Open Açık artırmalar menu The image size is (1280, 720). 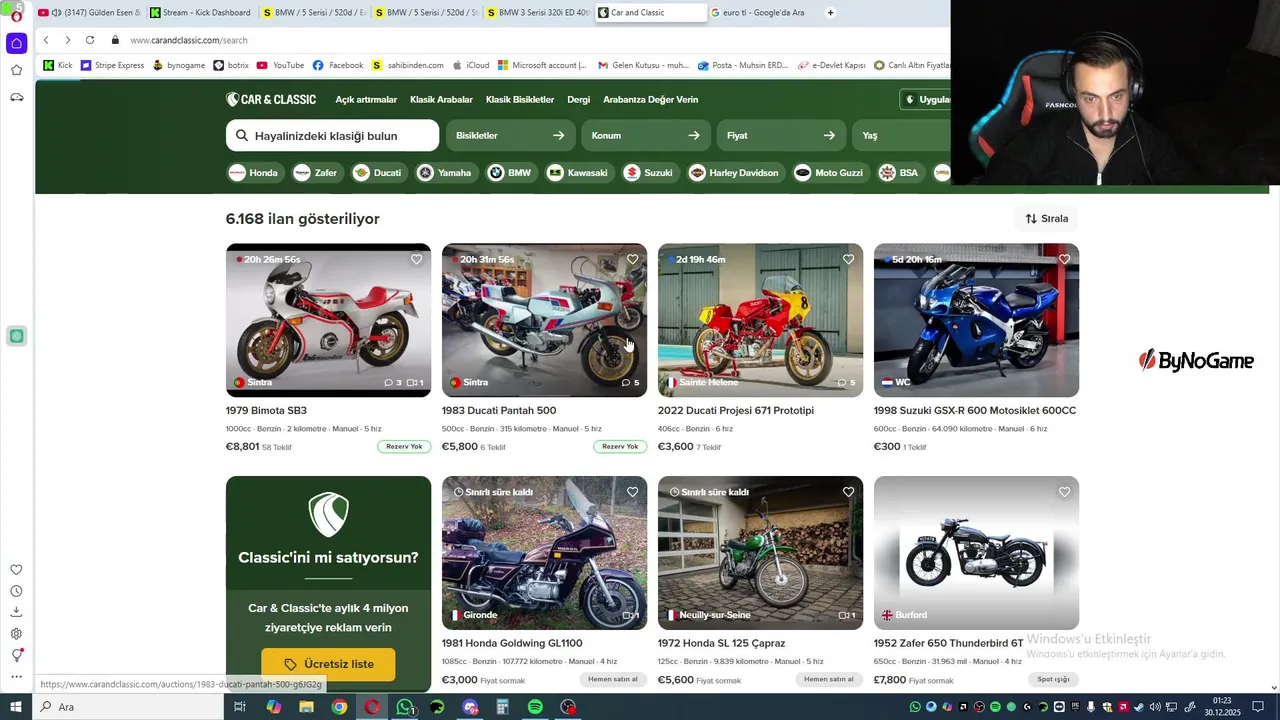coord(366,100)
